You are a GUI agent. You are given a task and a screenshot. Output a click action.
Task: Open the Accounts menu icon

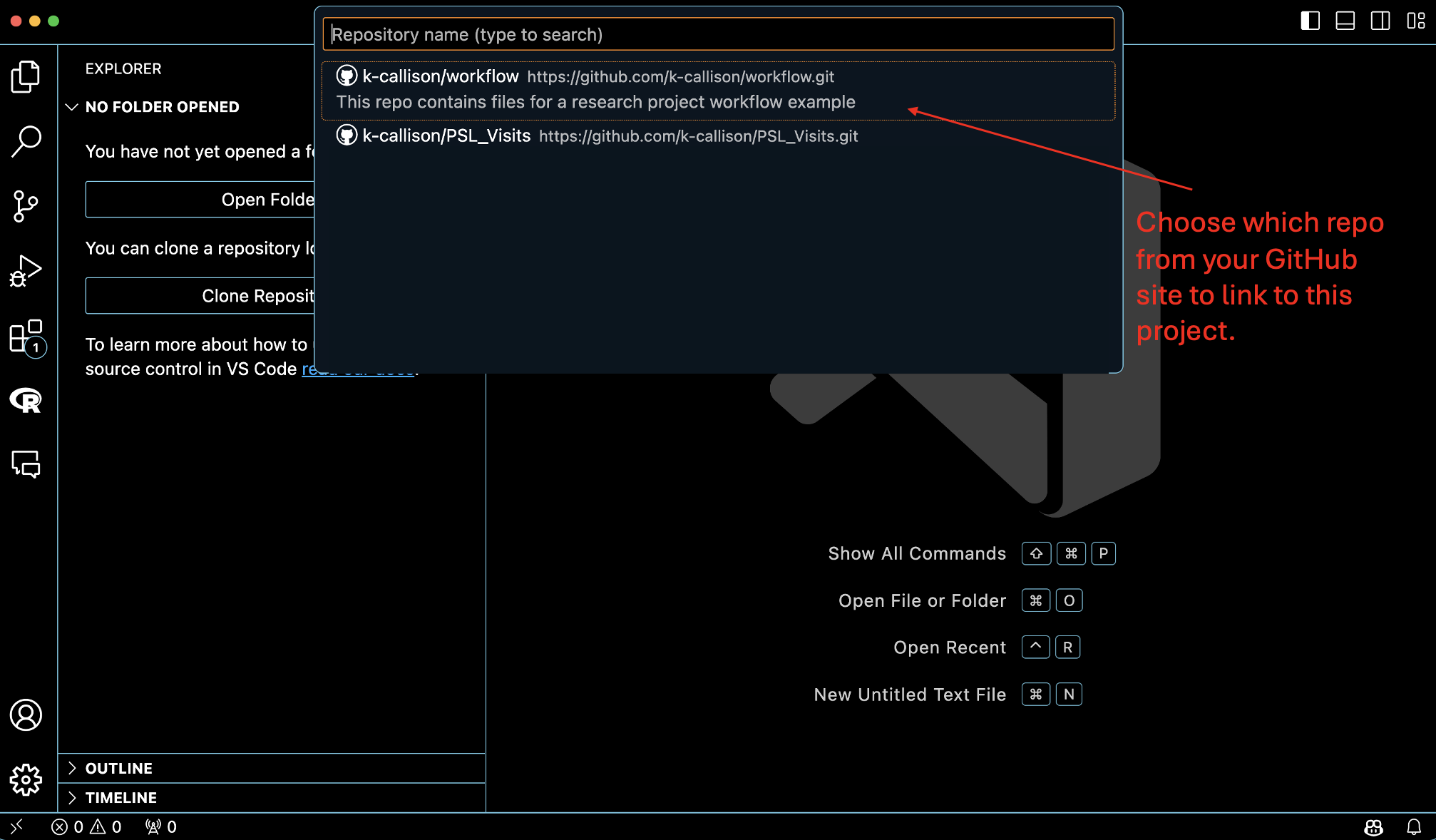coord(26,714)
